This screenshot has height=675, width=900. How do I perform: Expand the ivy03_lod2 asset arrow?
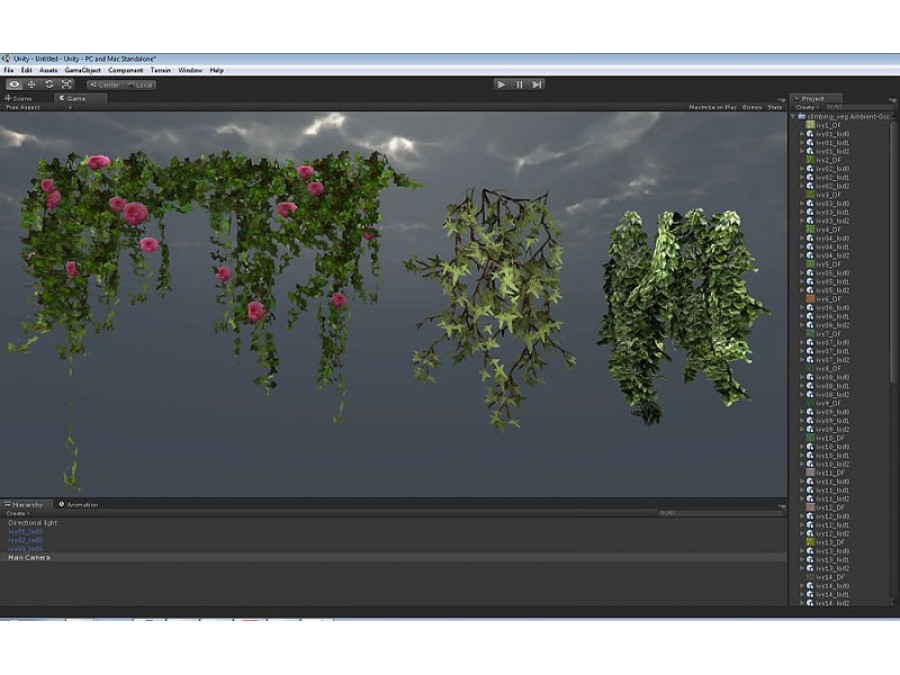(802, 221)
